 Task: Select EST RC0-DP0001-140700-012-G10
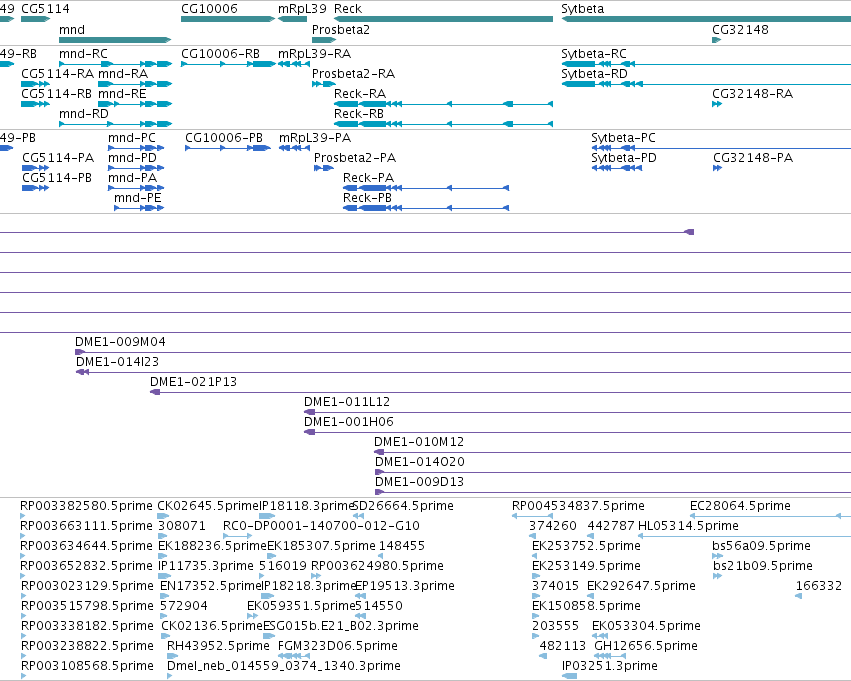(x=321, y=526)
